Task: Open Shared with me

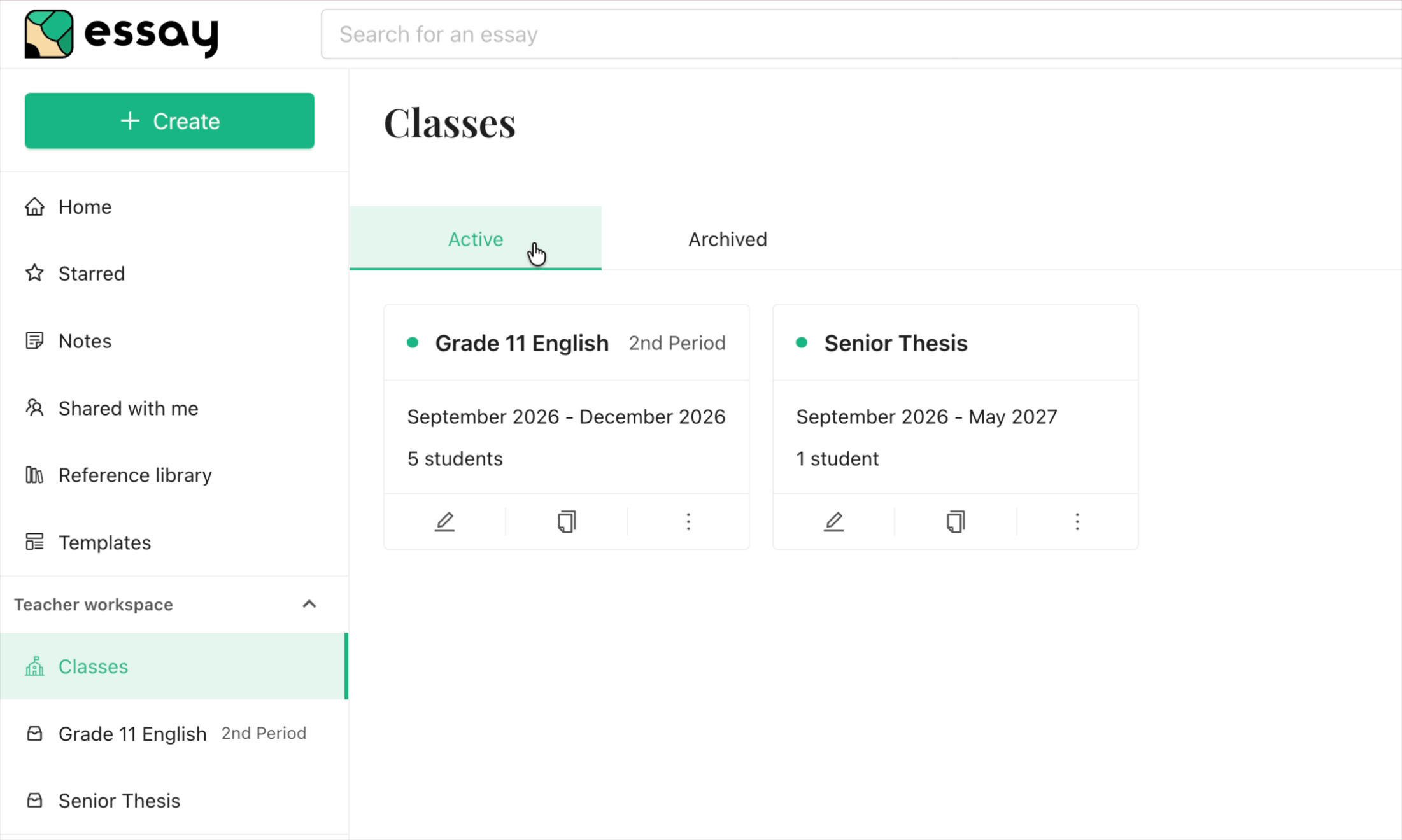Action: point(174,408)
